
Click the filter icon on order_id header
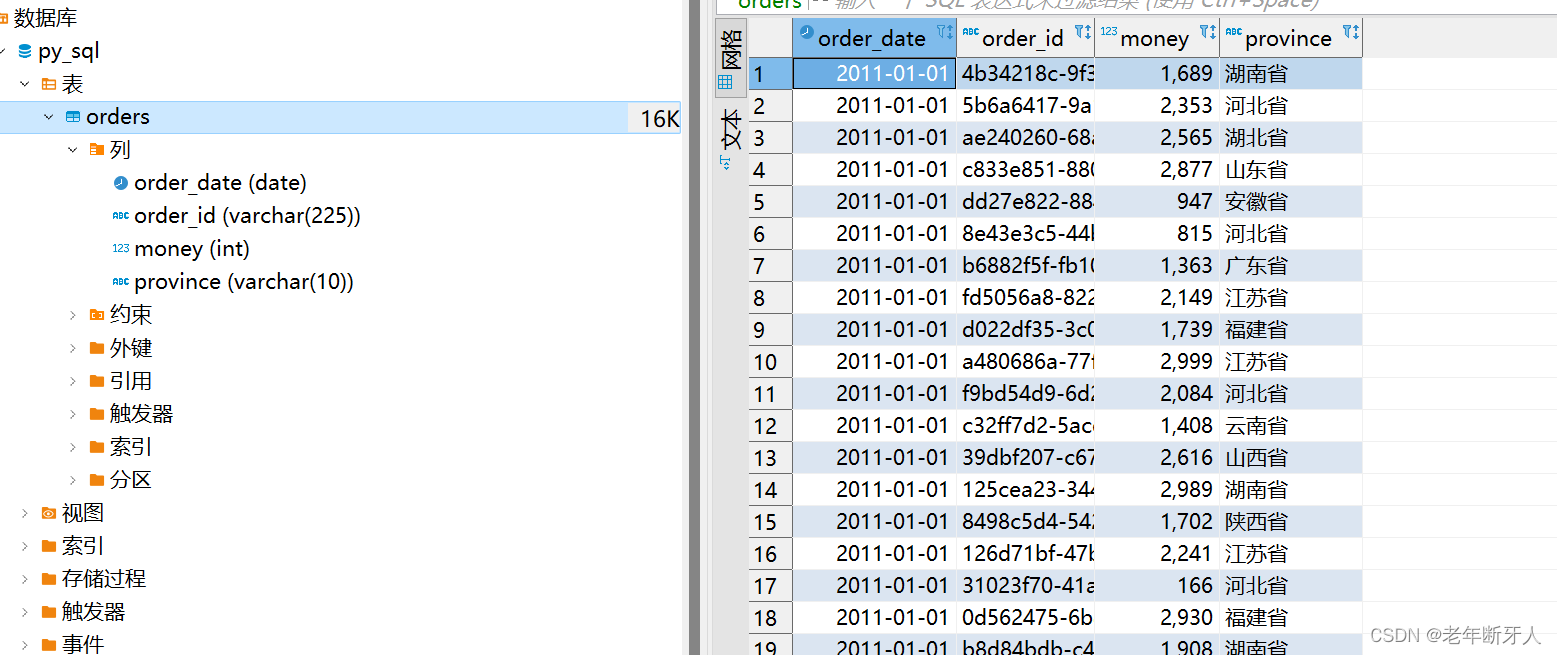click(x=1083, y=33)
